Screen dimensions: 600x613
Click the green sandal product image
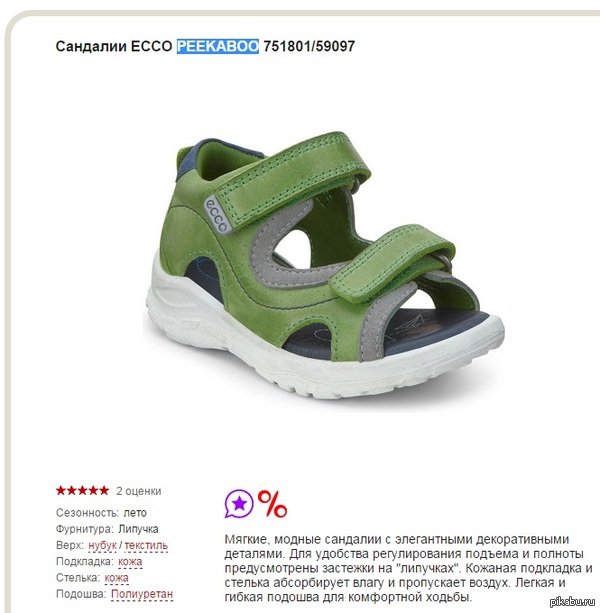click(x=324, y=266)
